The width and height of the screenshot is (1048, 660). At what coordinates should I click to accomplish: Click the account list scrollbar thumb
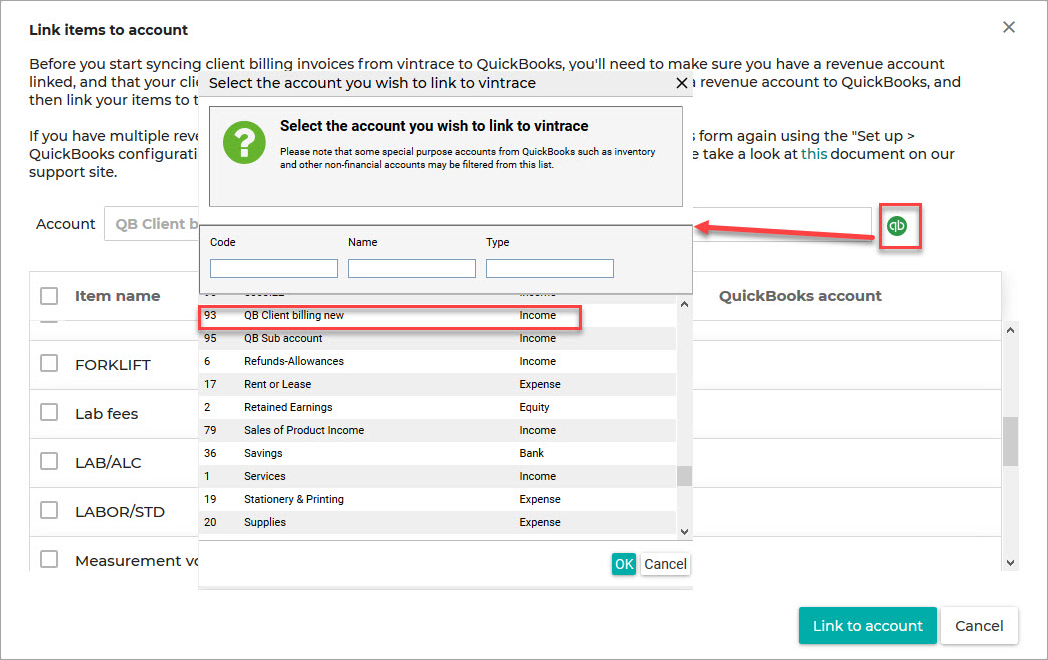pyautogui.click(x=684, y=476)
